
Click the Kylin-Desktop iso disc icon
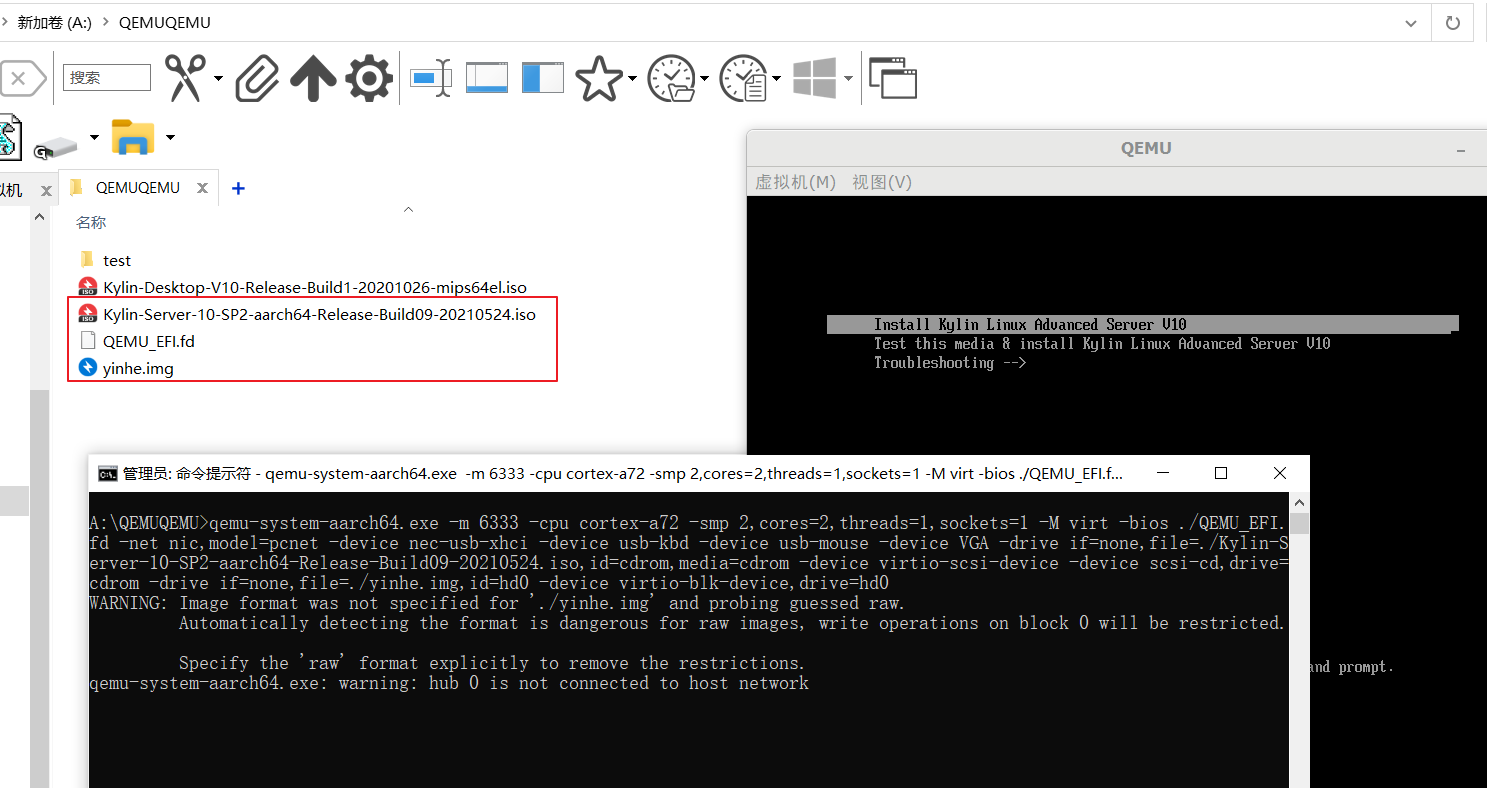point(87,287)
